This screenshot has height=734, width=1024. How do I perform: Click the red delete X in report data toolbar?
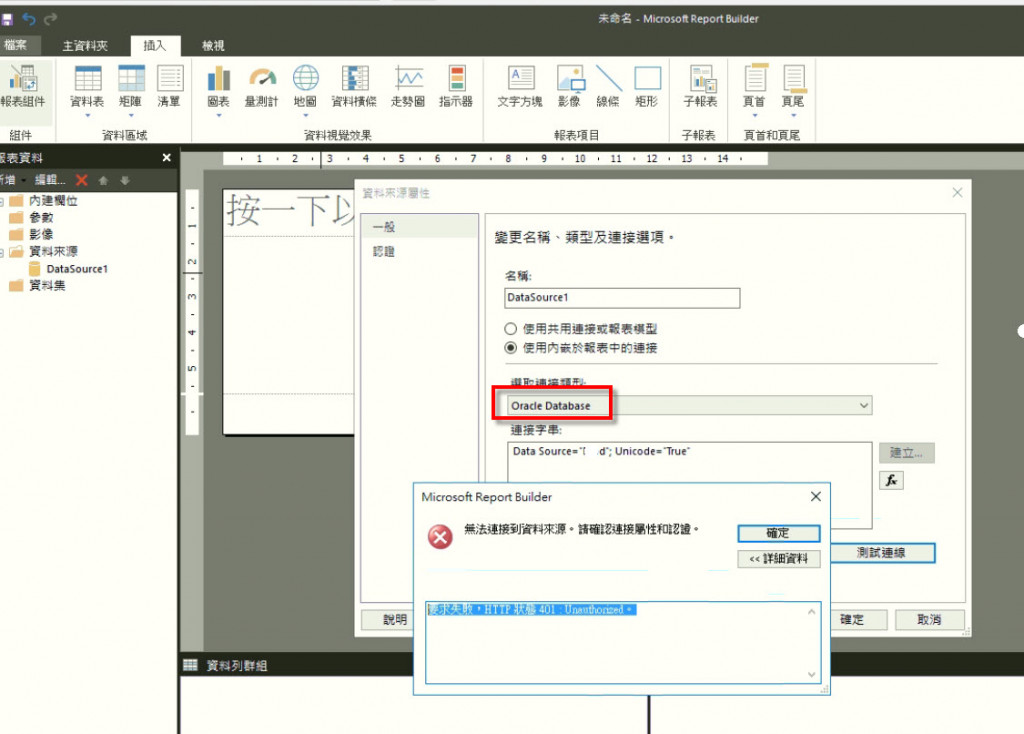82,180
